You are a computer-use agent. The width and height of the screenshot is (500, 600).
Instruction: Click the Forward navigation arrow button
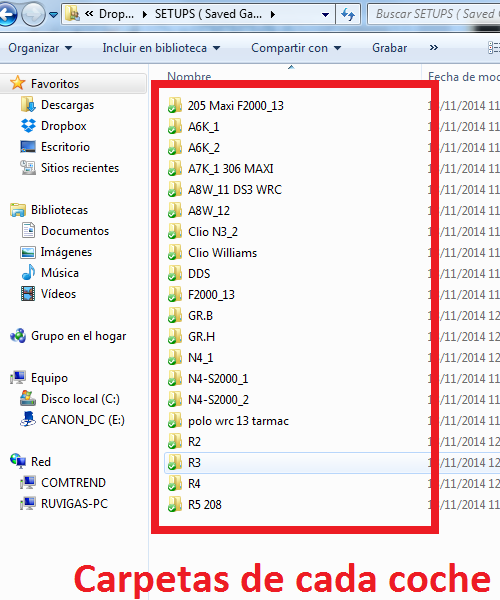(31, 15)
